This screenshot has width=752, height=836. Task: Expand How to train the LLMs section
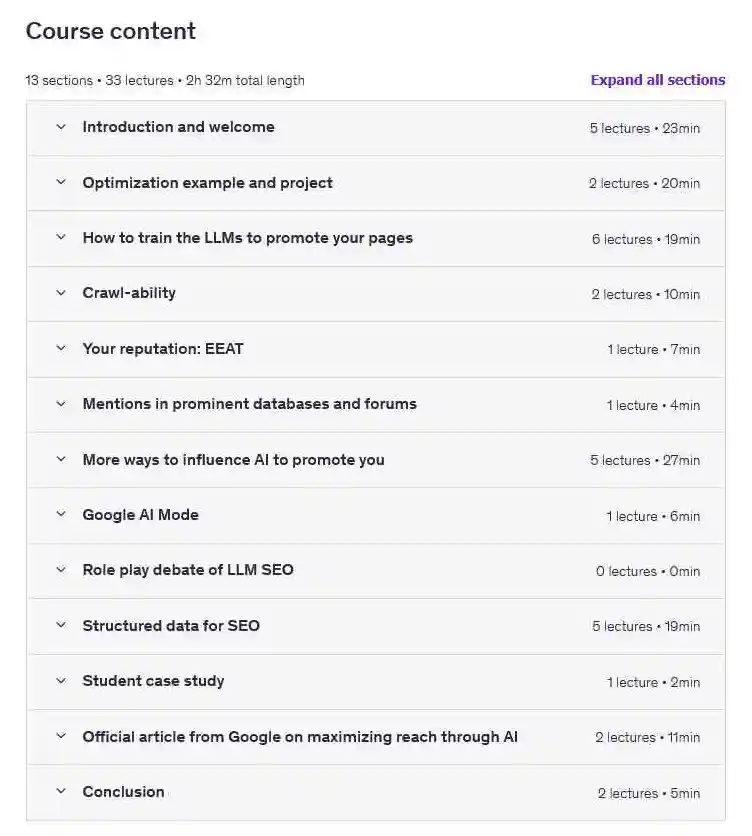247,238
